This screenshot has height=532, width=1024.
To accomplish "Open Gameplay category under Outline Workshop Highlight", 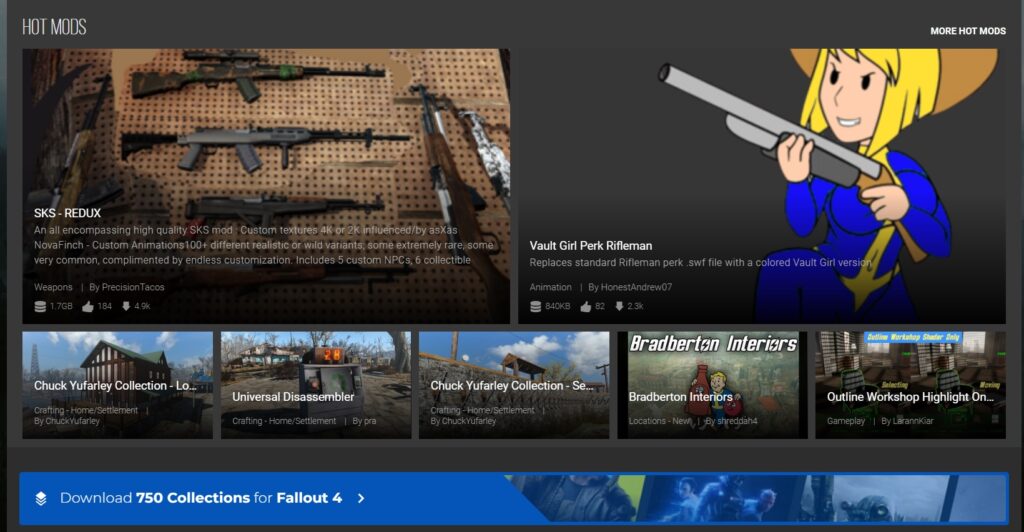I will 846,421.
